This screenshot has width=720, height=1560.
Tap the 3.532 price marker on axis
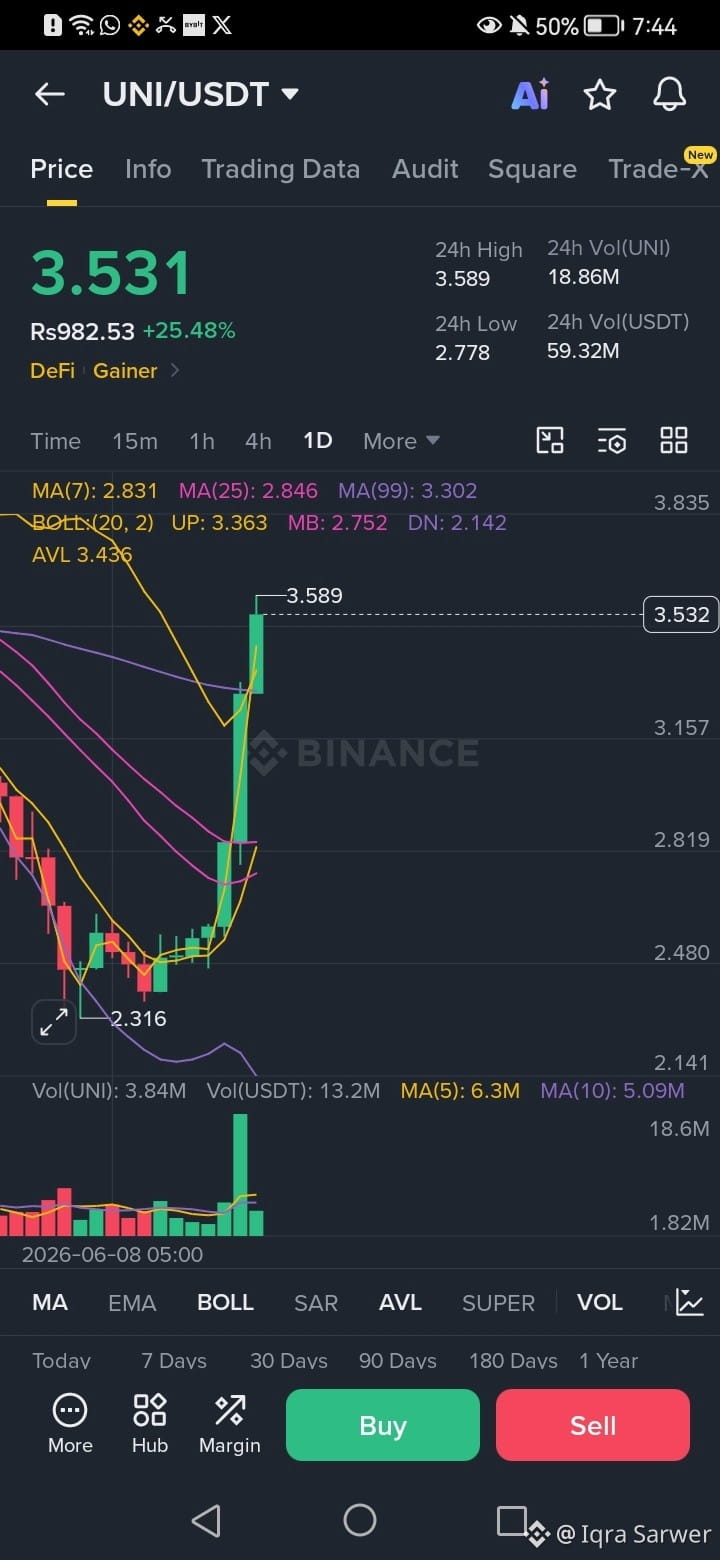(x=682, y=614)
